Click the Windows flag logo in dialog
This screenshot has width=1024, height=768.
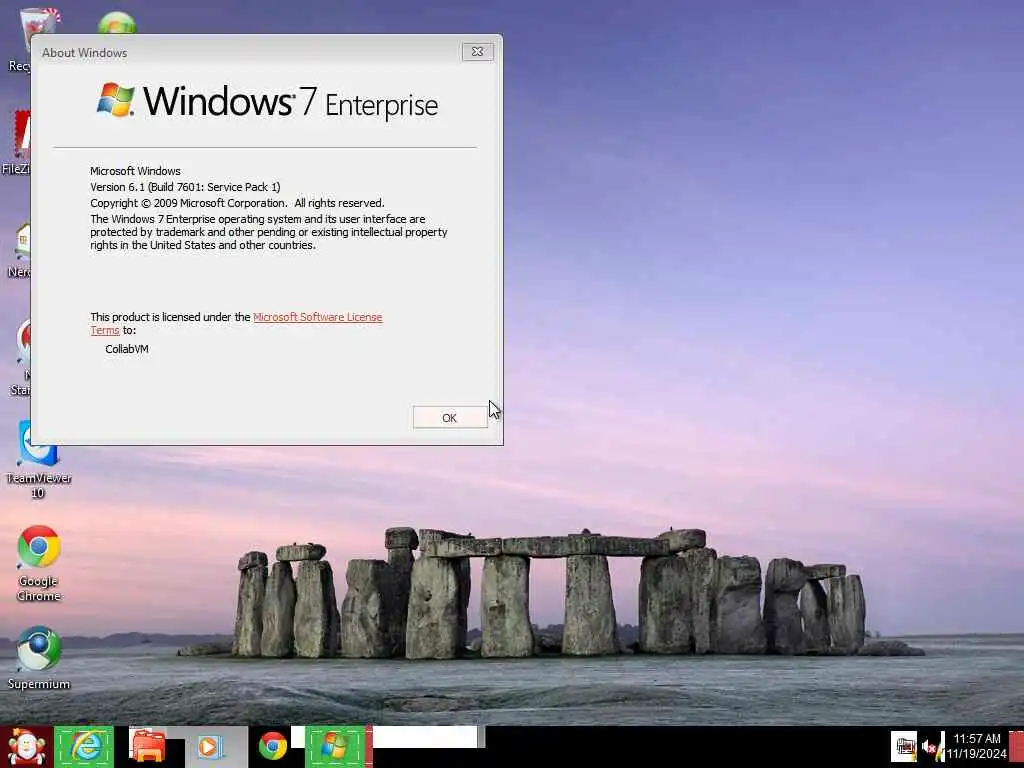(116, 100)
